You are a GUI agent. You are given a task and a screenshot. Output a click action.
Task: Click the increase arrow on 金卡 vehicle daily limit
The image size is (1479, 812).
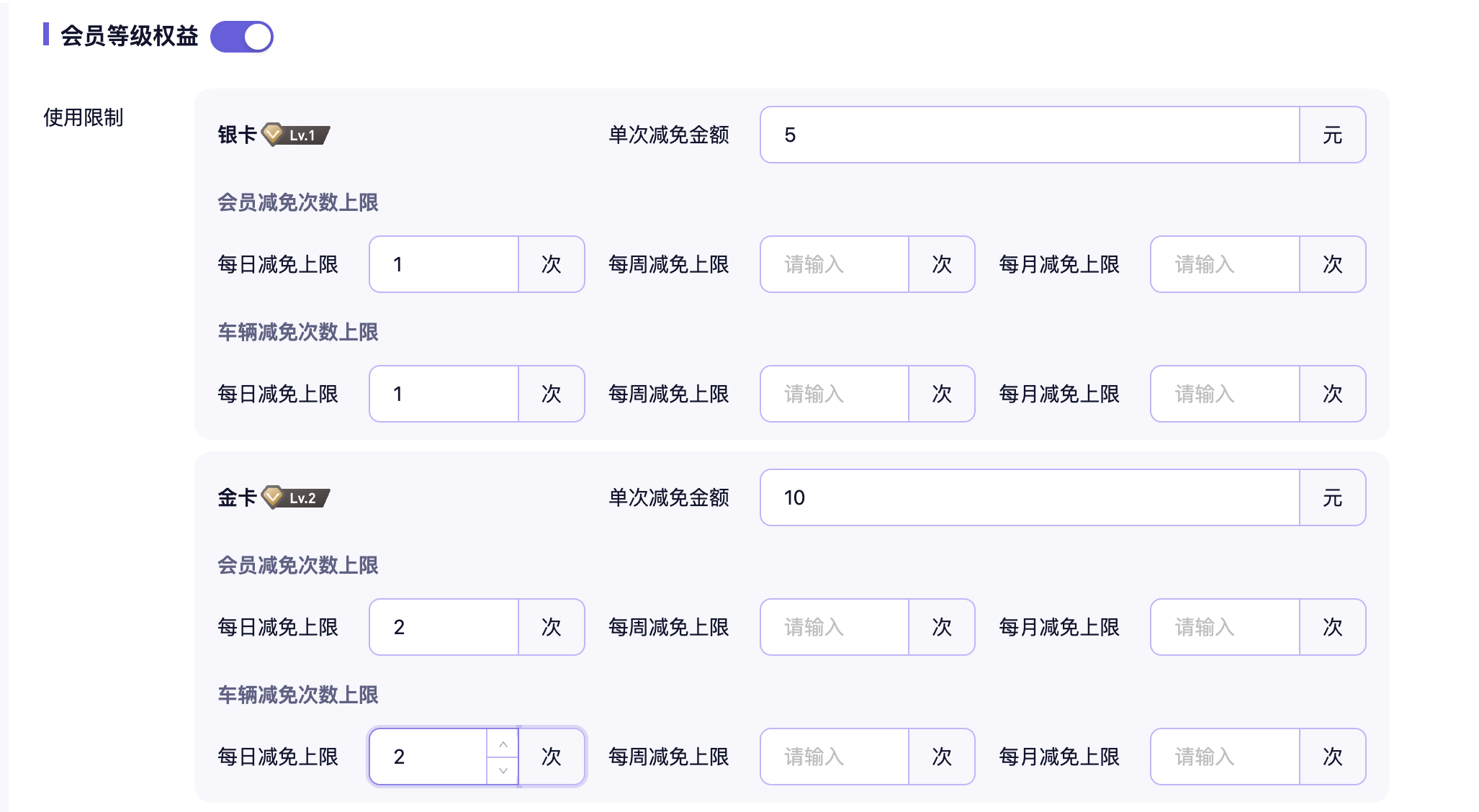(503, 744)
